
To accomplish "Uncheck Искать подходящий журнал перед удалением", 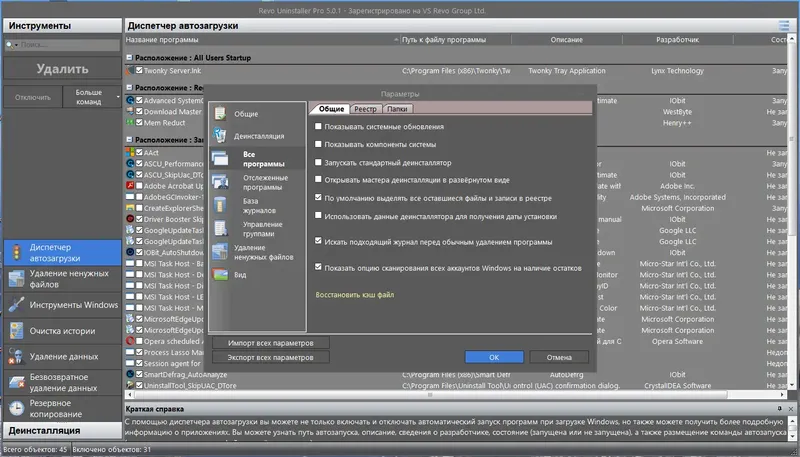I will (x=318, y=241).
